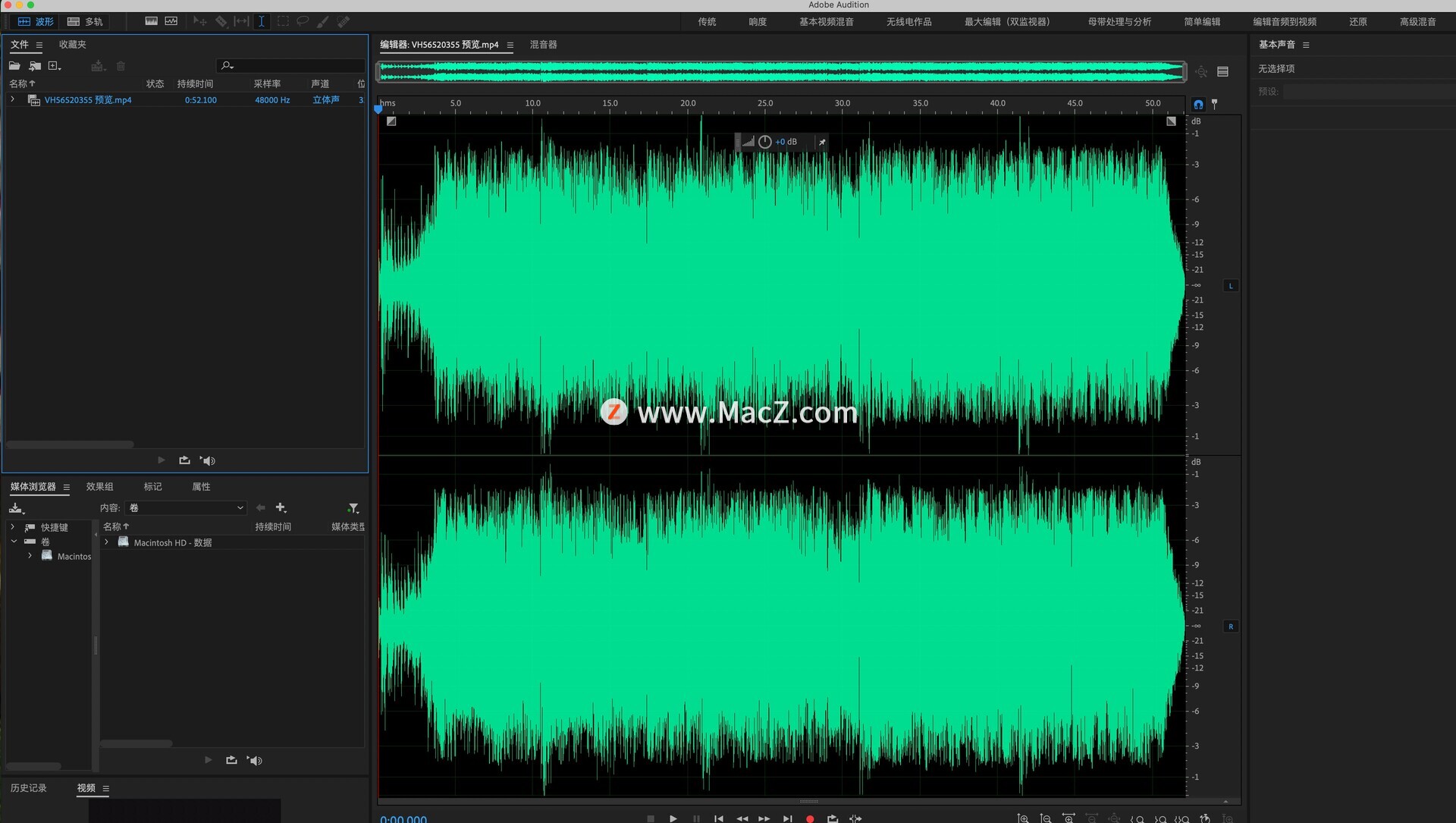Click the search field in 文件 panel

click(291, 66)
